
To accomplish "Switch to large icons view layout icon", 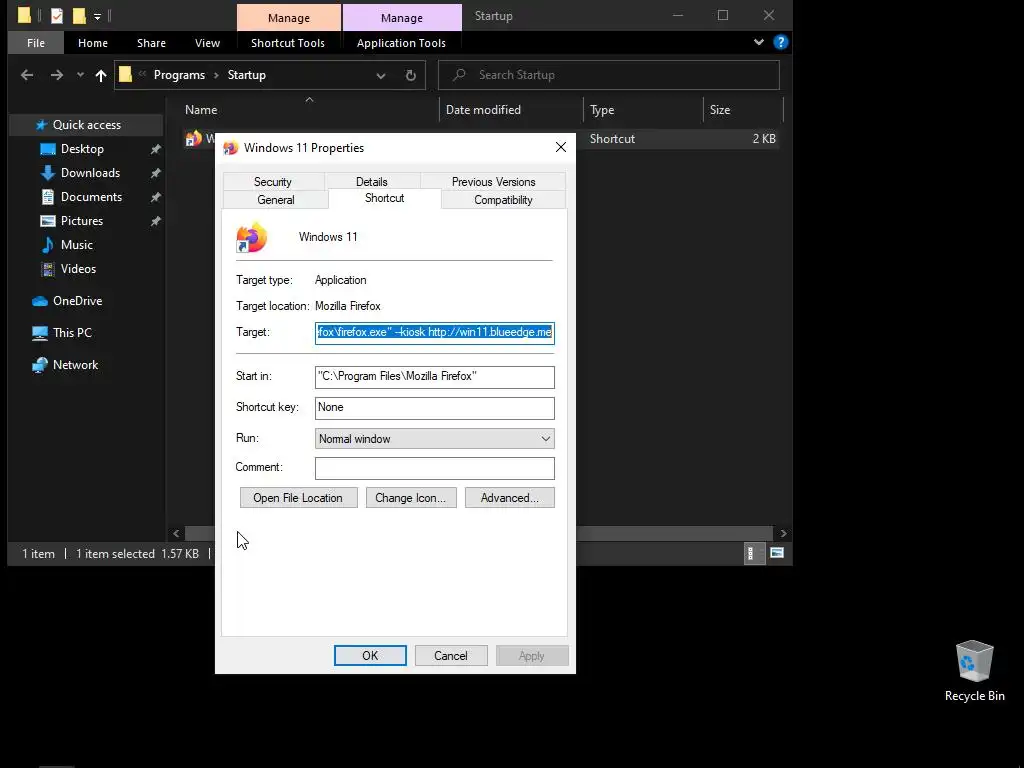I will point(776,554).
